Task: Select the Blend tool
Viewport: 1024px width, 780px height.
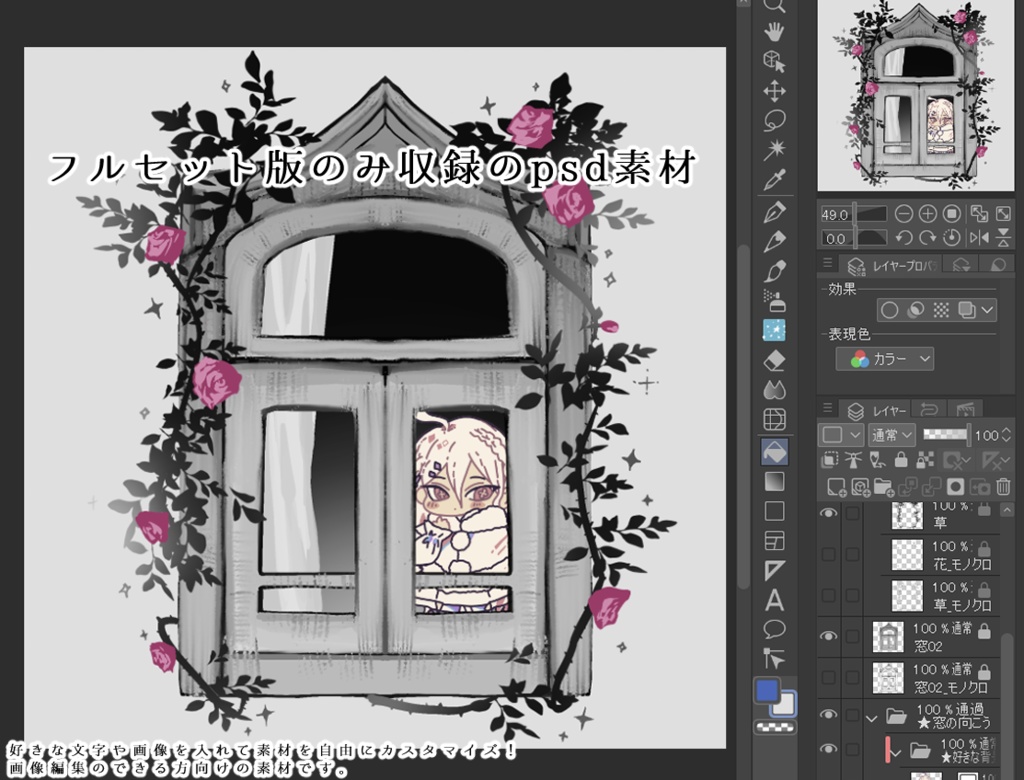Action: [x=775, y=390]
